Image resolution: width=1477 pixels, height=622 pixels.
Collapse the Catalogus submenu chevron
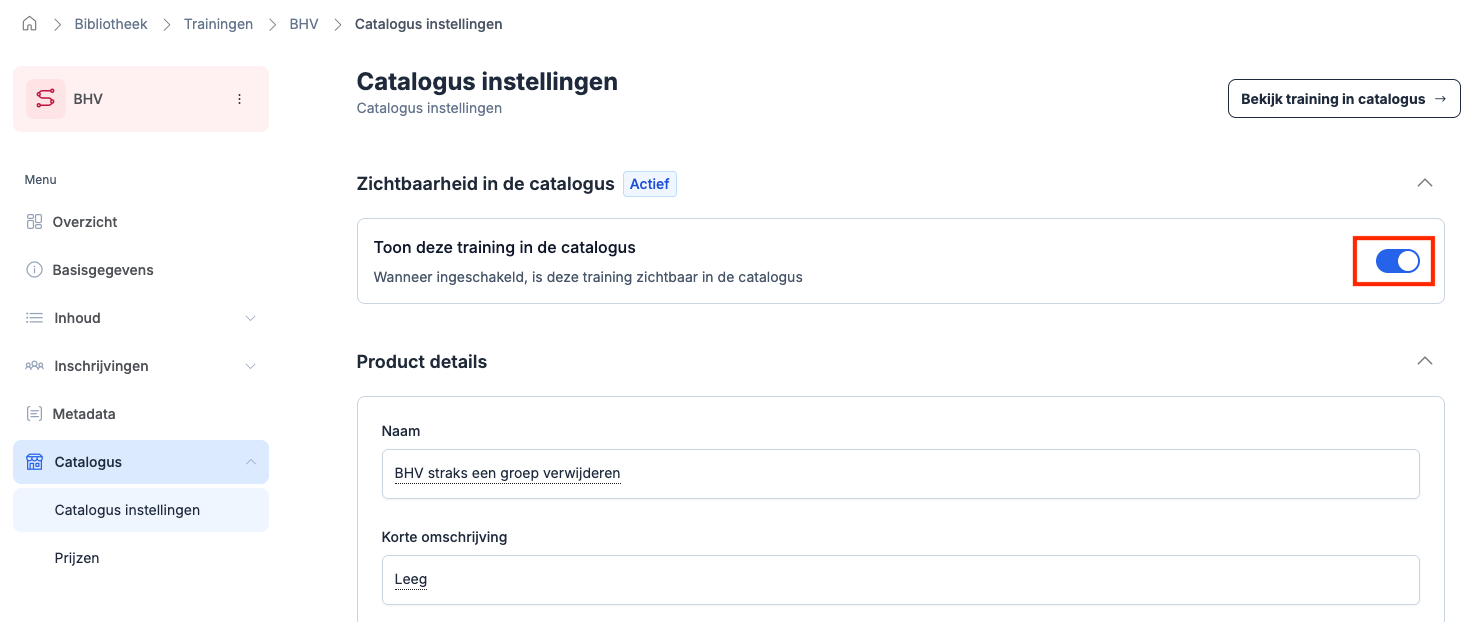250,462
